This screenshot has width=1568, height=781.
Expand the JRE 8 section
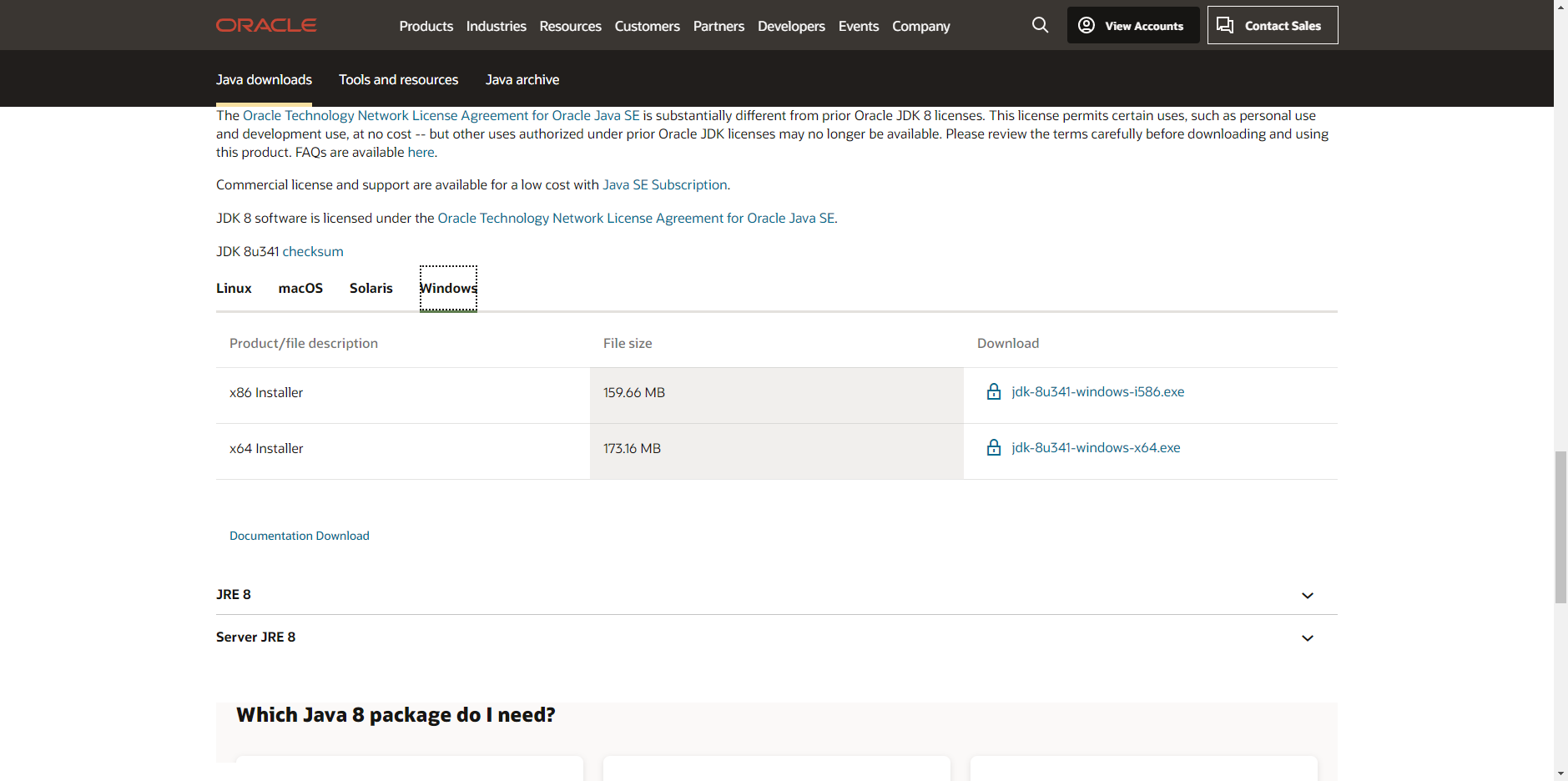tap(1307, 595)
